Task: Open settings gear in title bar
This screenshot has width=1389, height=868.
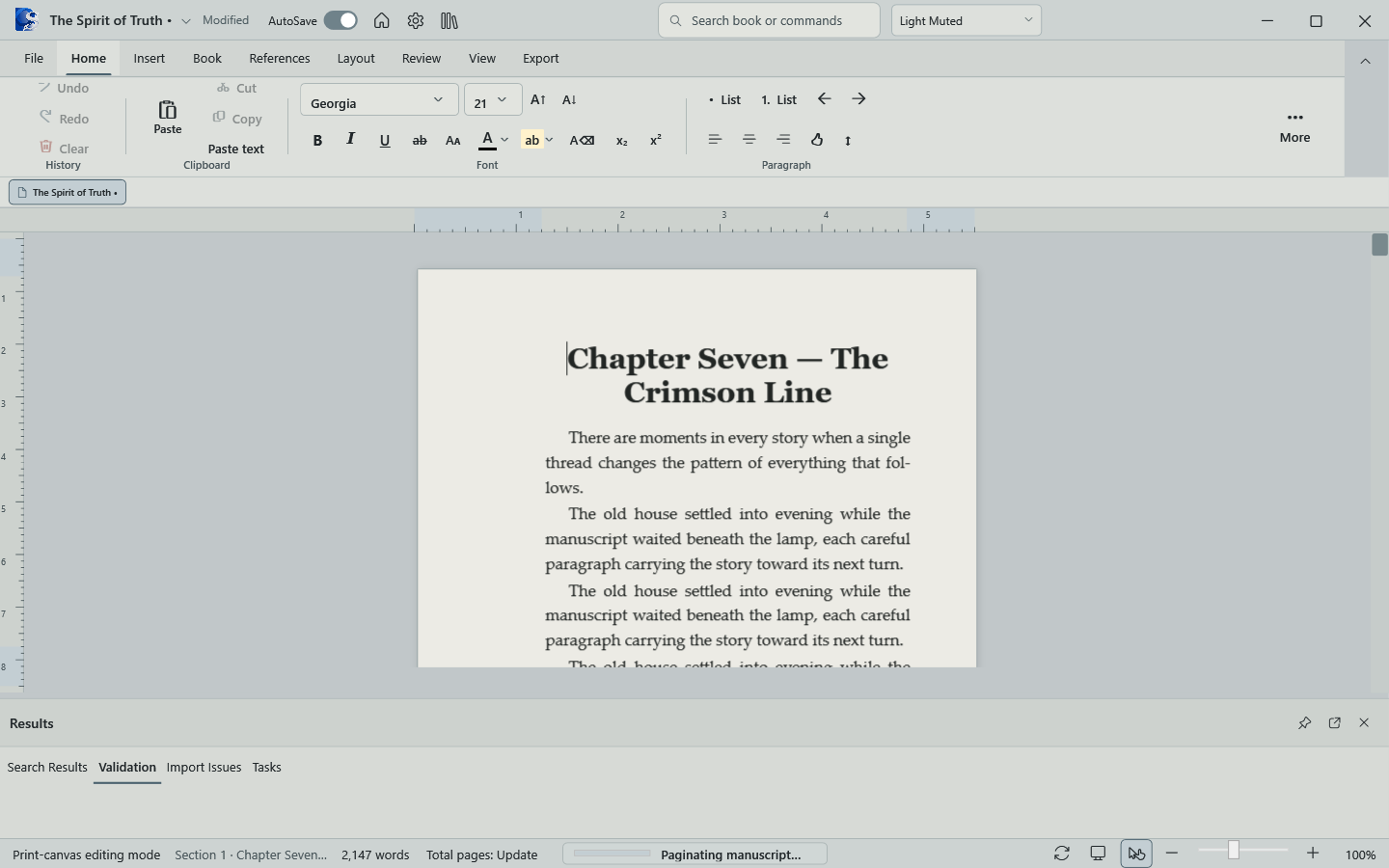Action: (416, 20)
